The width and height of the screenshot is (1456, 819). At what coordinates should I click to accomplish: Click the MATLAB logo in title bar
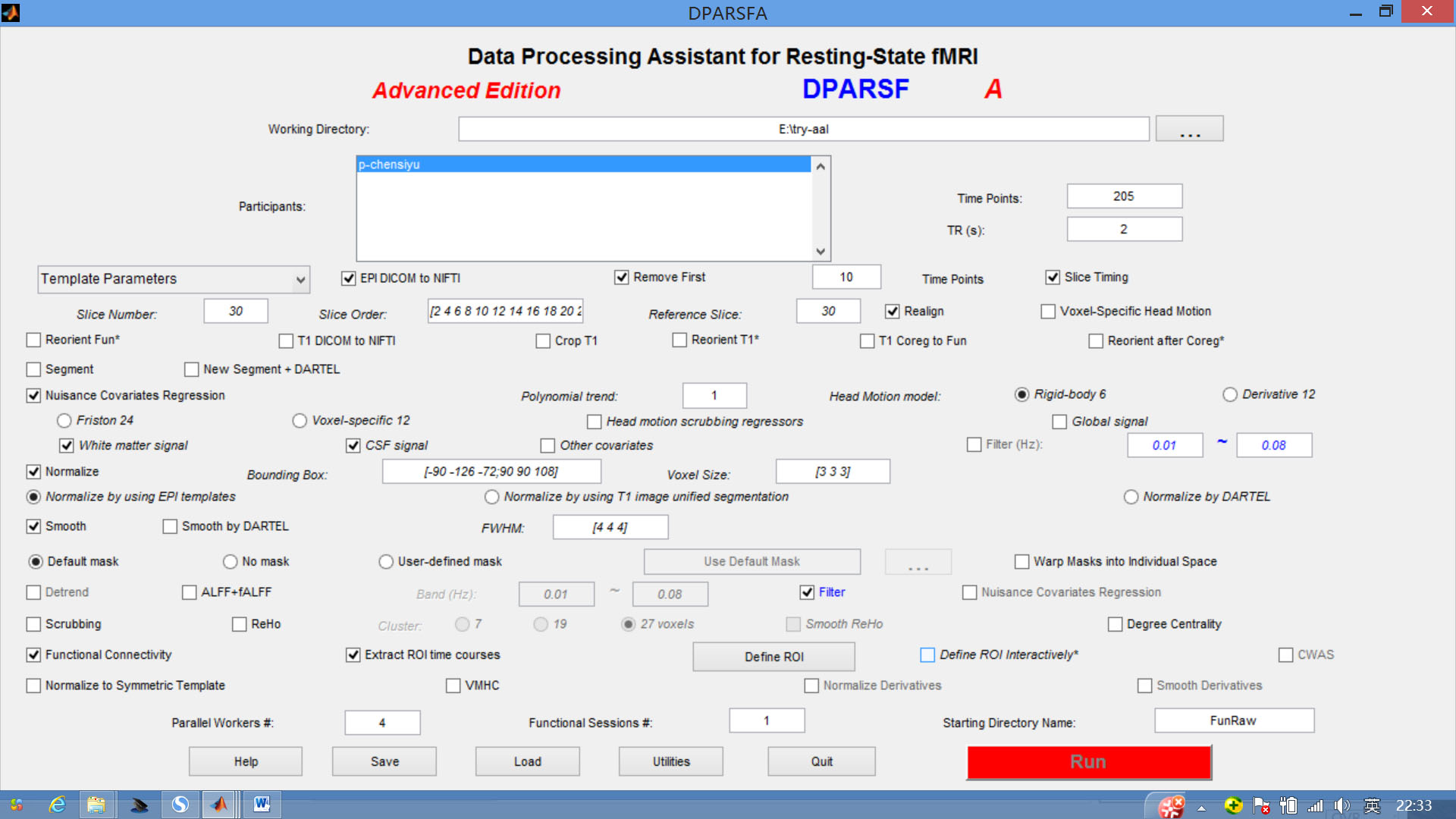click(11, 12)
